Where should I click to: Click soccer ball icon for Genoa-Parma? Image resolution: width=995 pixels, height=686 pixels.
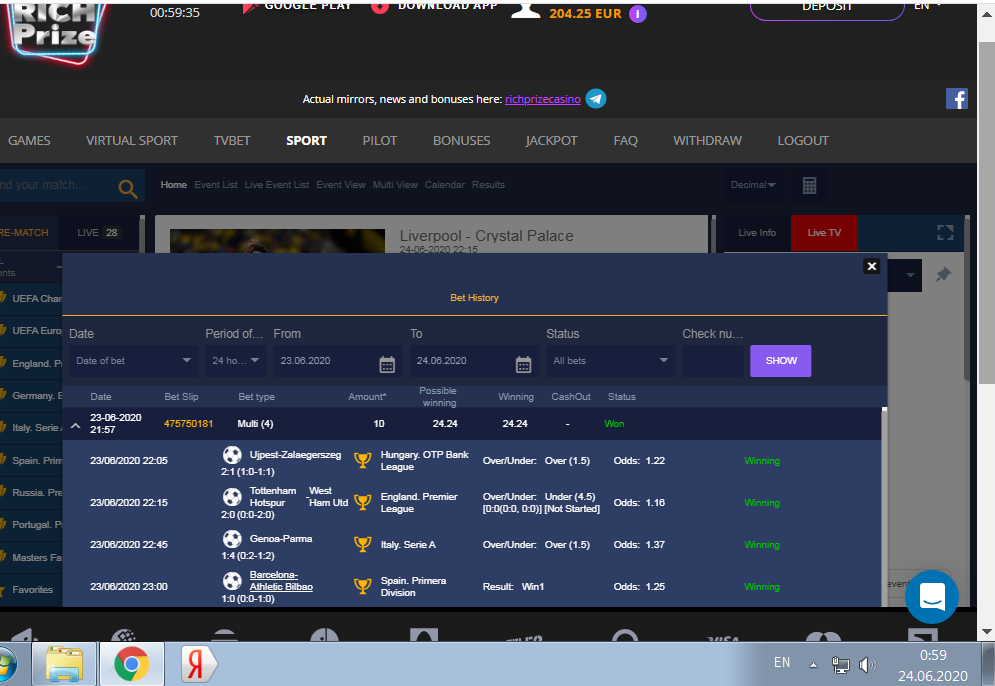tap(232, 539)
